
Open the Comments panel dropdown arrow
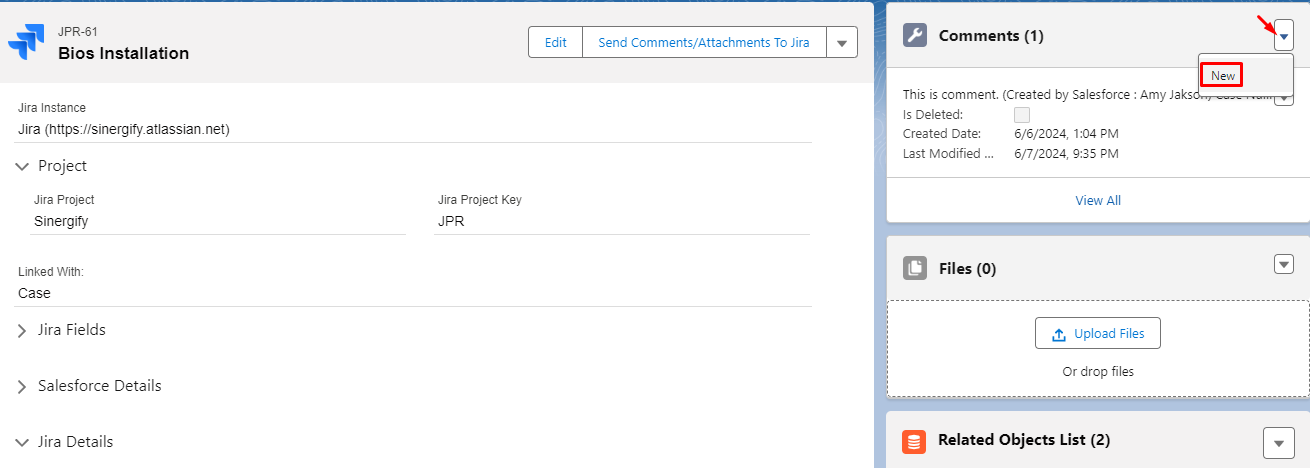click(1284, 37)
